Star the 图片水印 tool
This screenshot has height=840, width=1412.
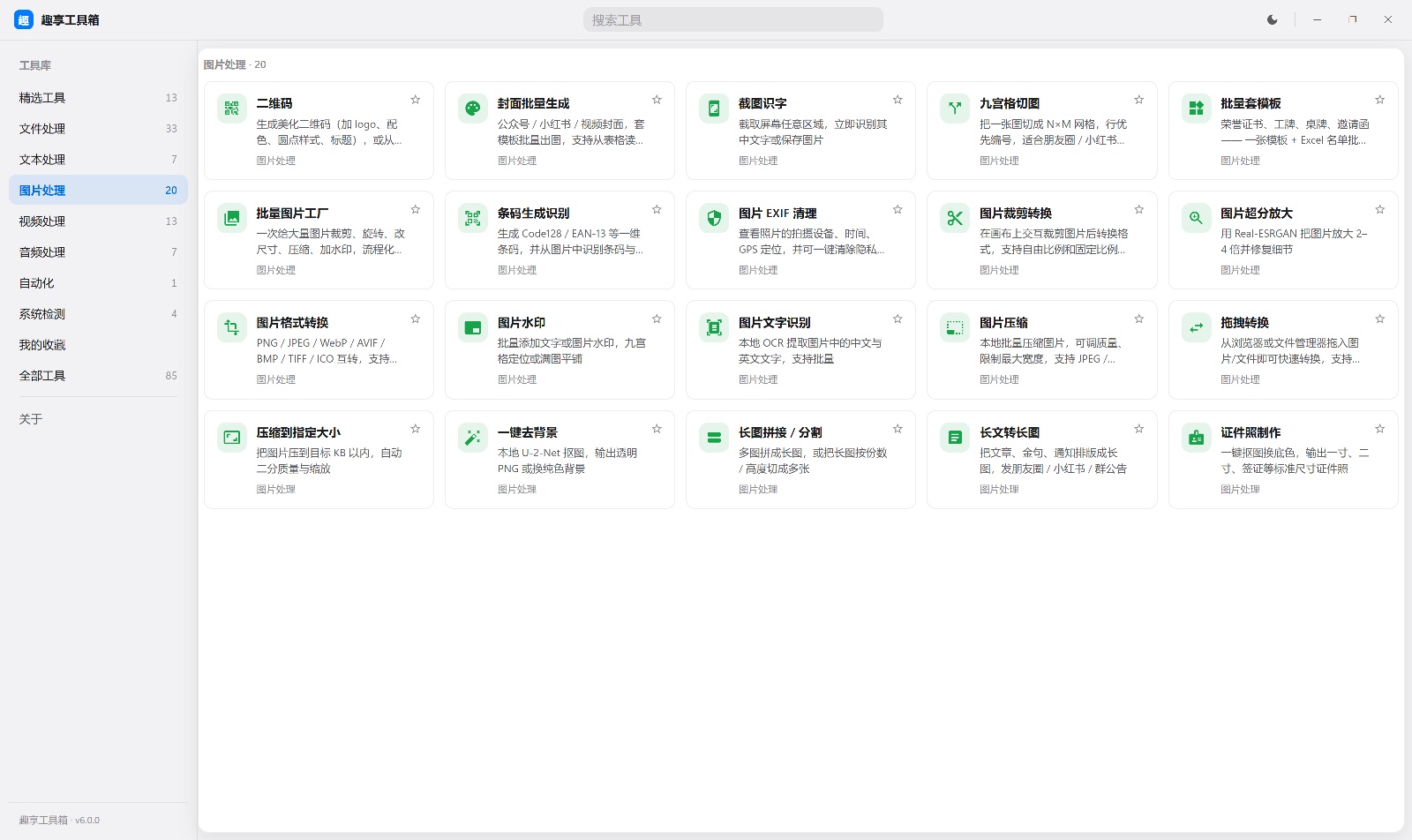(x=657, y=319)
